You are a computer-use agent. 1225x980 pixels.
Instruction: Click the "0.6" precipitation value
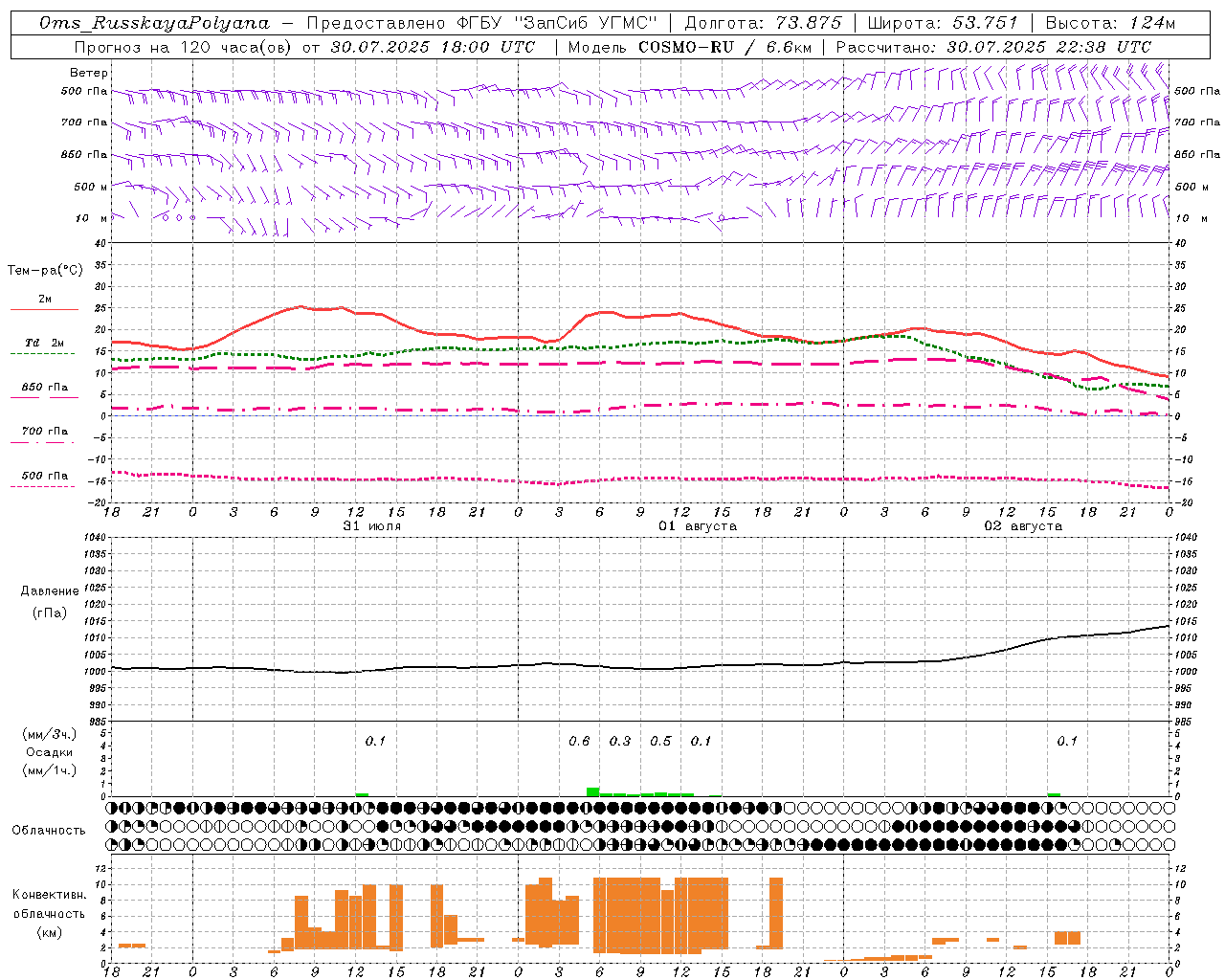[x=579, y=741]
